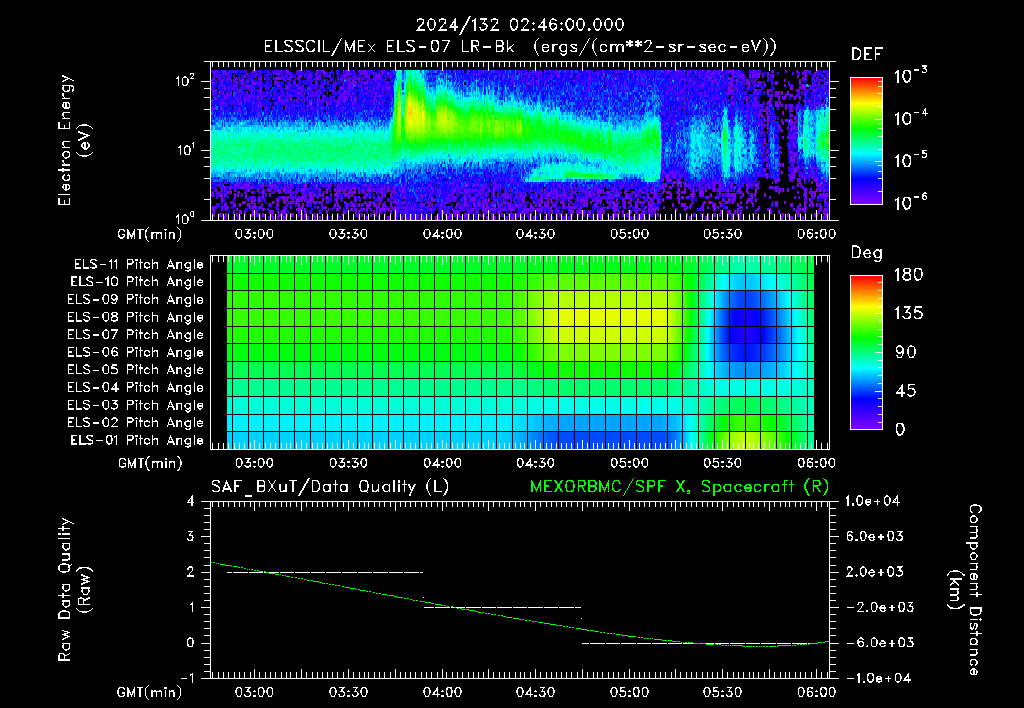Click the Deg pitch angle color bar
Viewport: 1024px width, 708px height.
[866, 352]
